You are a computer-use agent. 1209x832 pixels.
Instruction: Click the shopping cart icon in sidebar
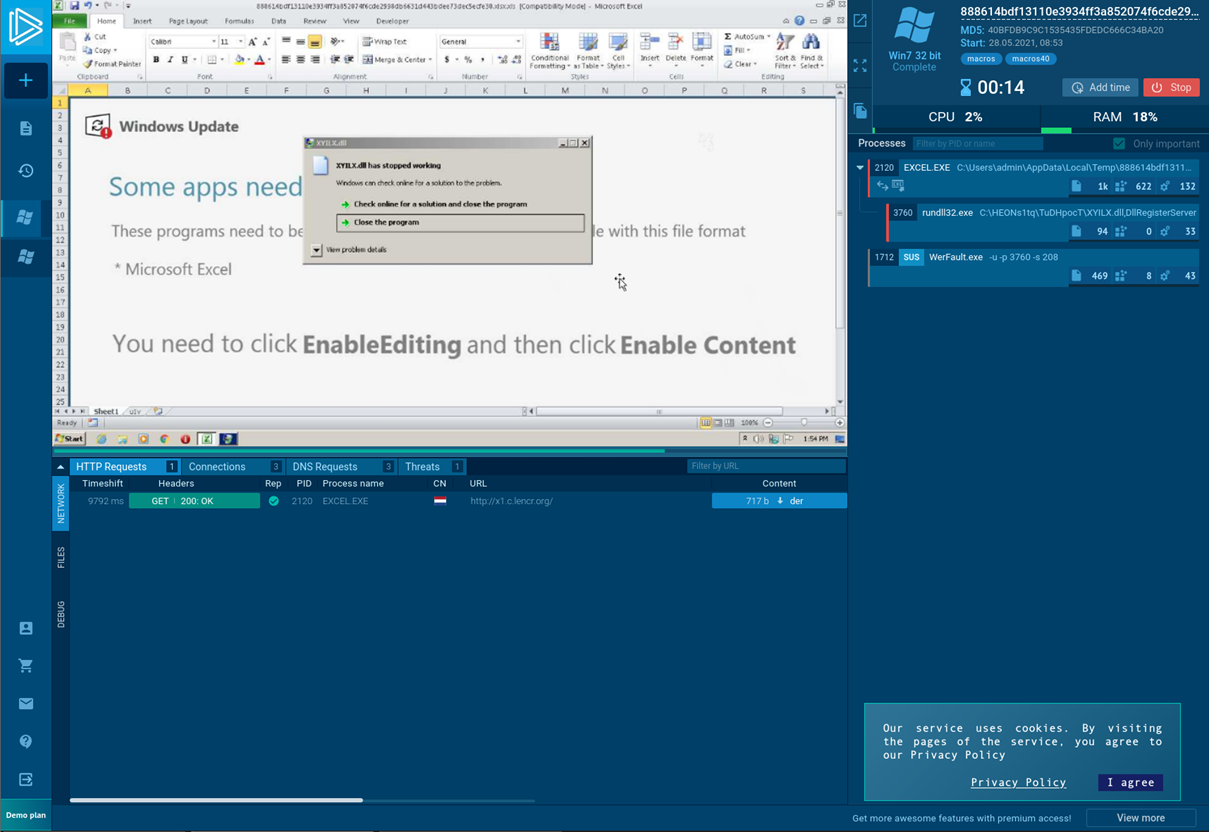click(x=26, y=666)
